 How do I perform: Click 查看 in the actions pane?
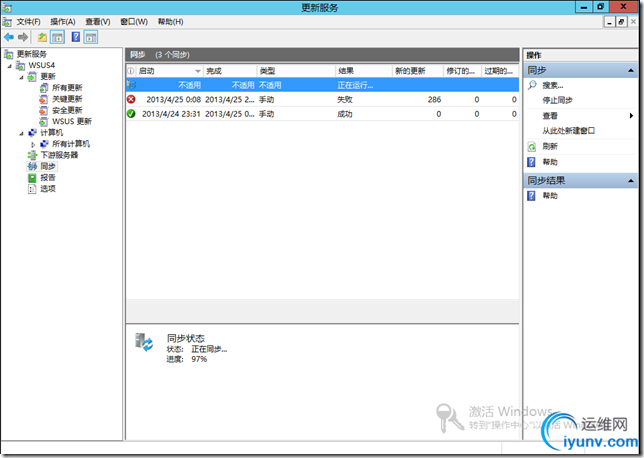click(550, 116)
